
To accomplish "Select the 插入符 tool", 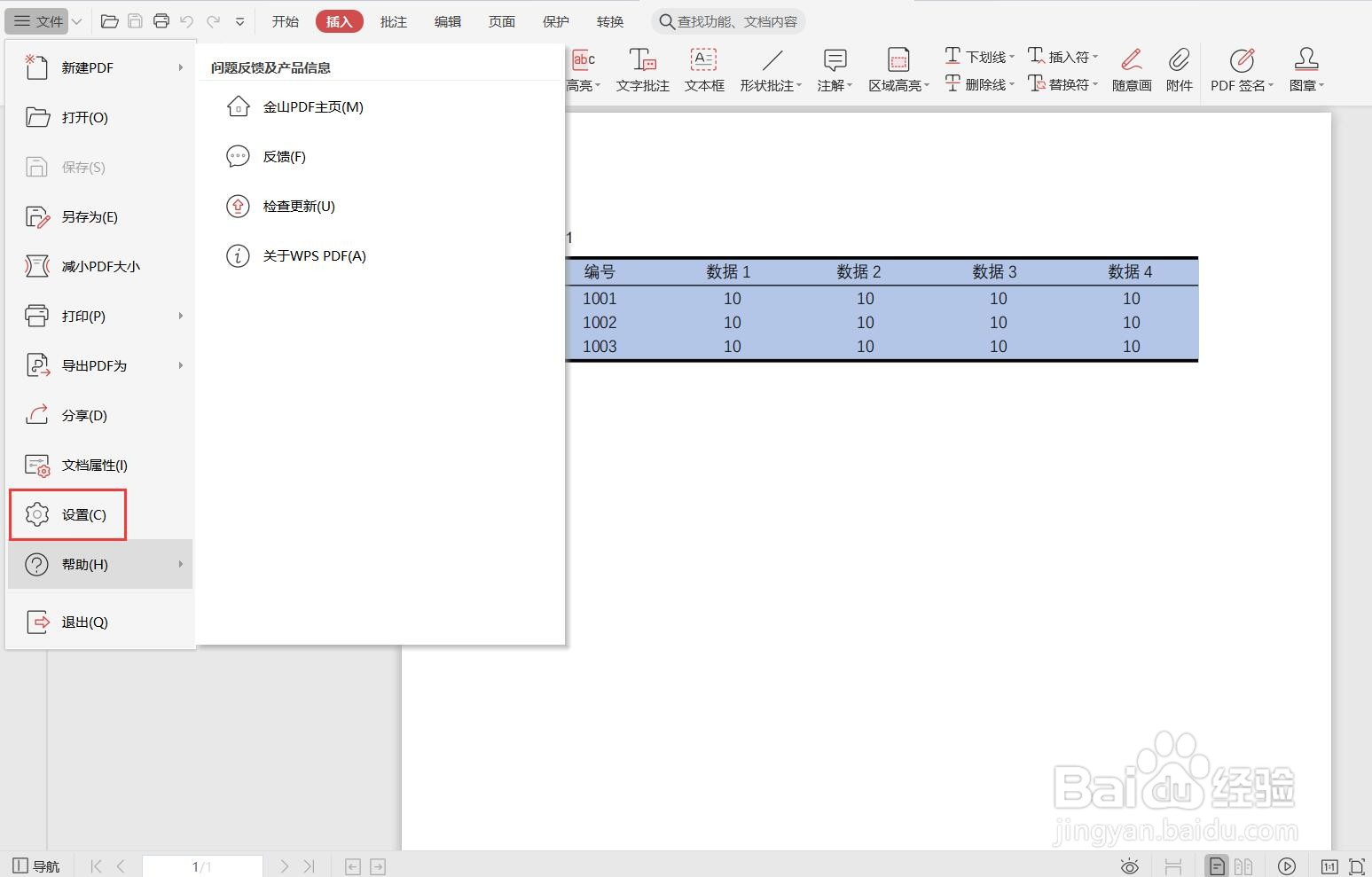I will 1062,57.
